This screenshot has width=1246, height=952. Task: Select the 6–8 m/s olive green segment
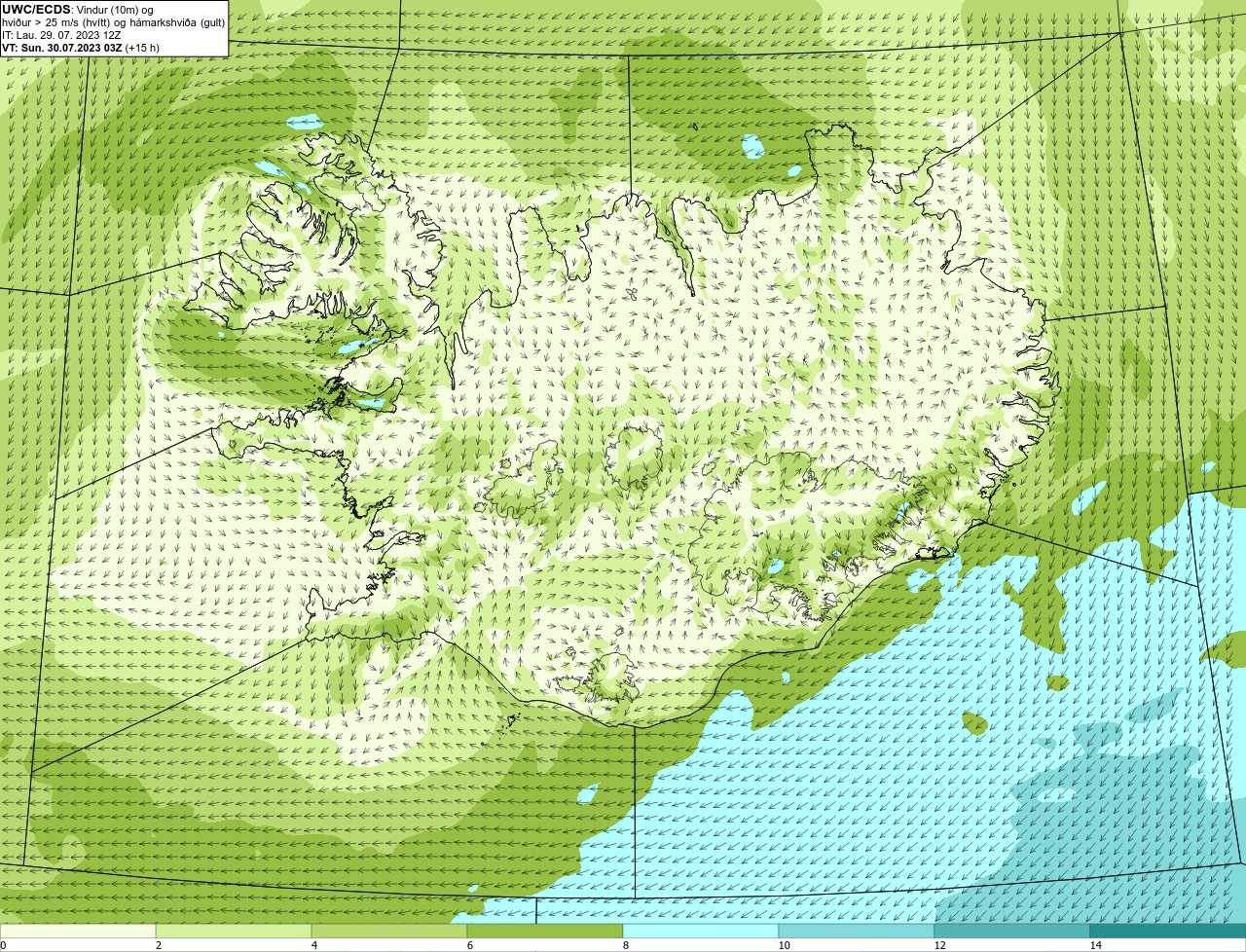click(545, 932)
